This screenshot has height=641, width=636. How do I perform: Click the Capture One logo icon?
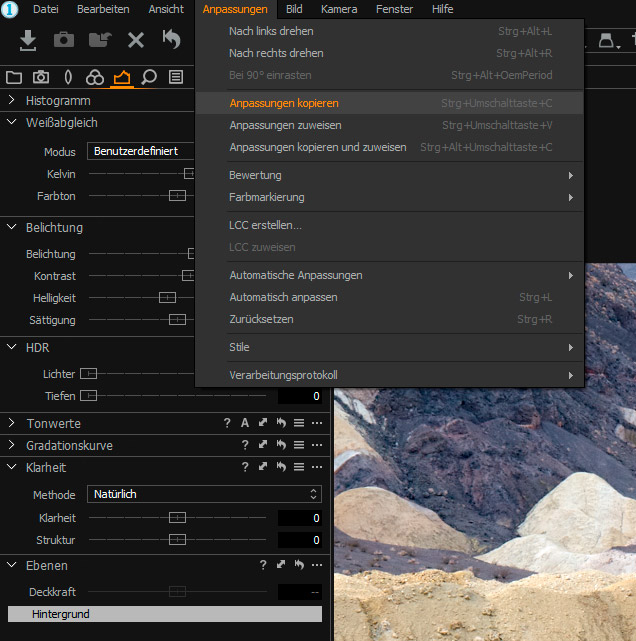(x=9, y=9)
